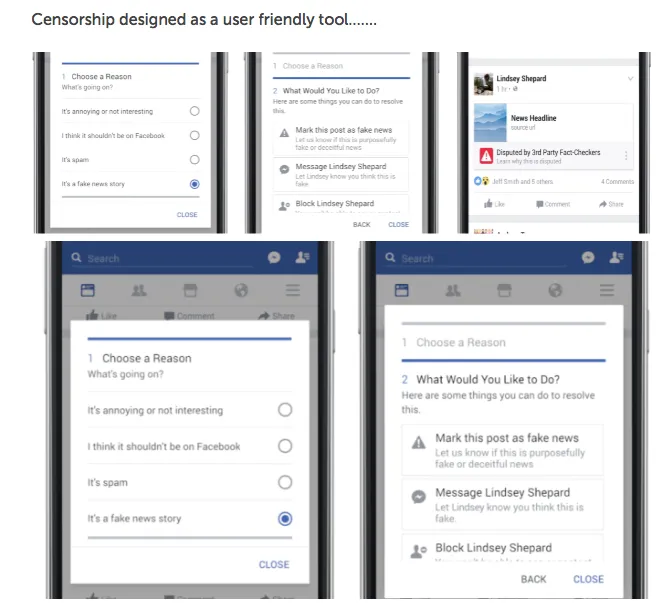The width and height of the screenshot is (669, 603).
Task: Click the warning triangle icon in bottom-right phone
Action: pos(419,443)
